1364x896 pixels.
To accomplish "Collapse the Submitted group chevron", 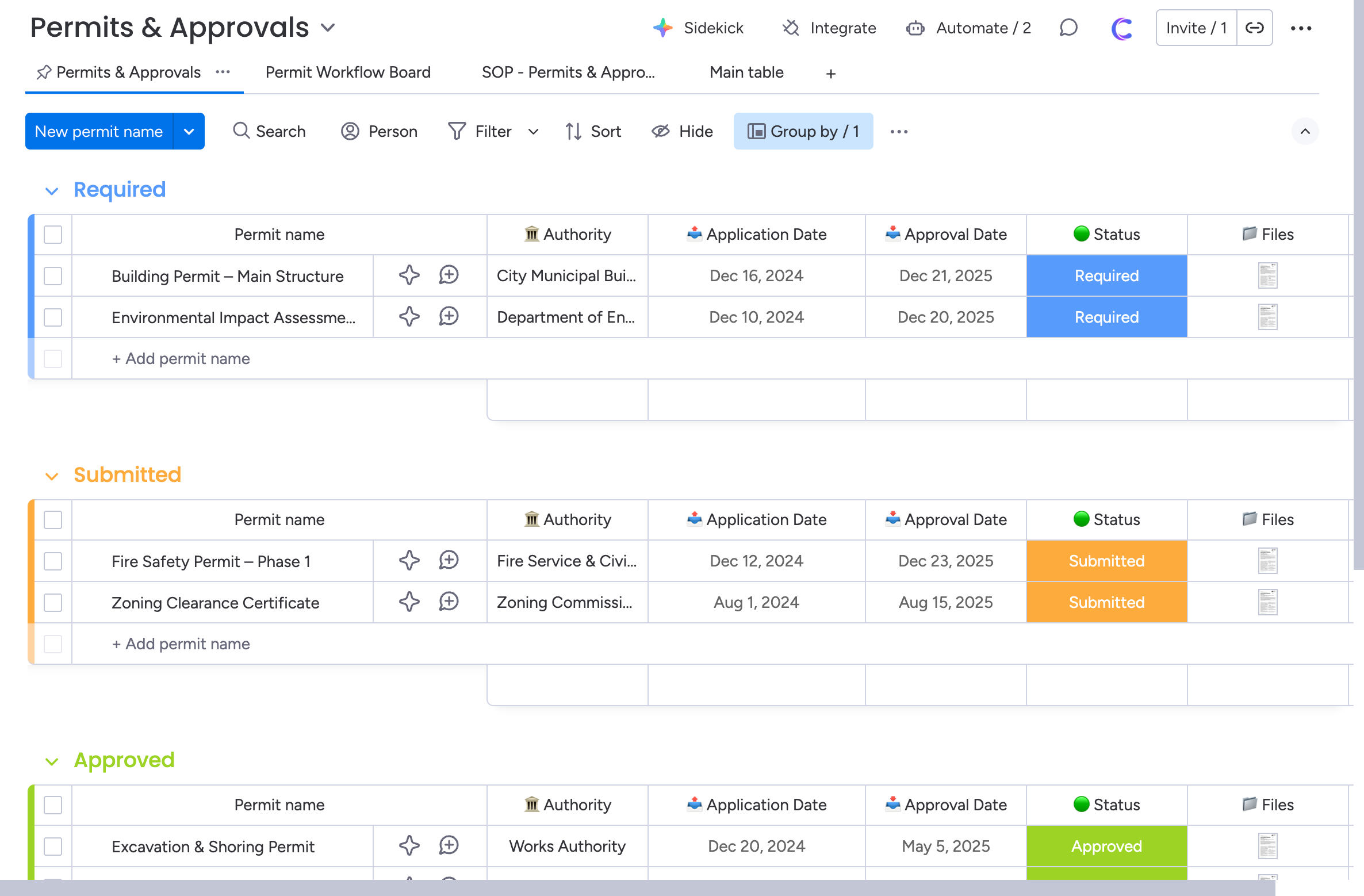I will pyautogui.click(x=52, y=476).
